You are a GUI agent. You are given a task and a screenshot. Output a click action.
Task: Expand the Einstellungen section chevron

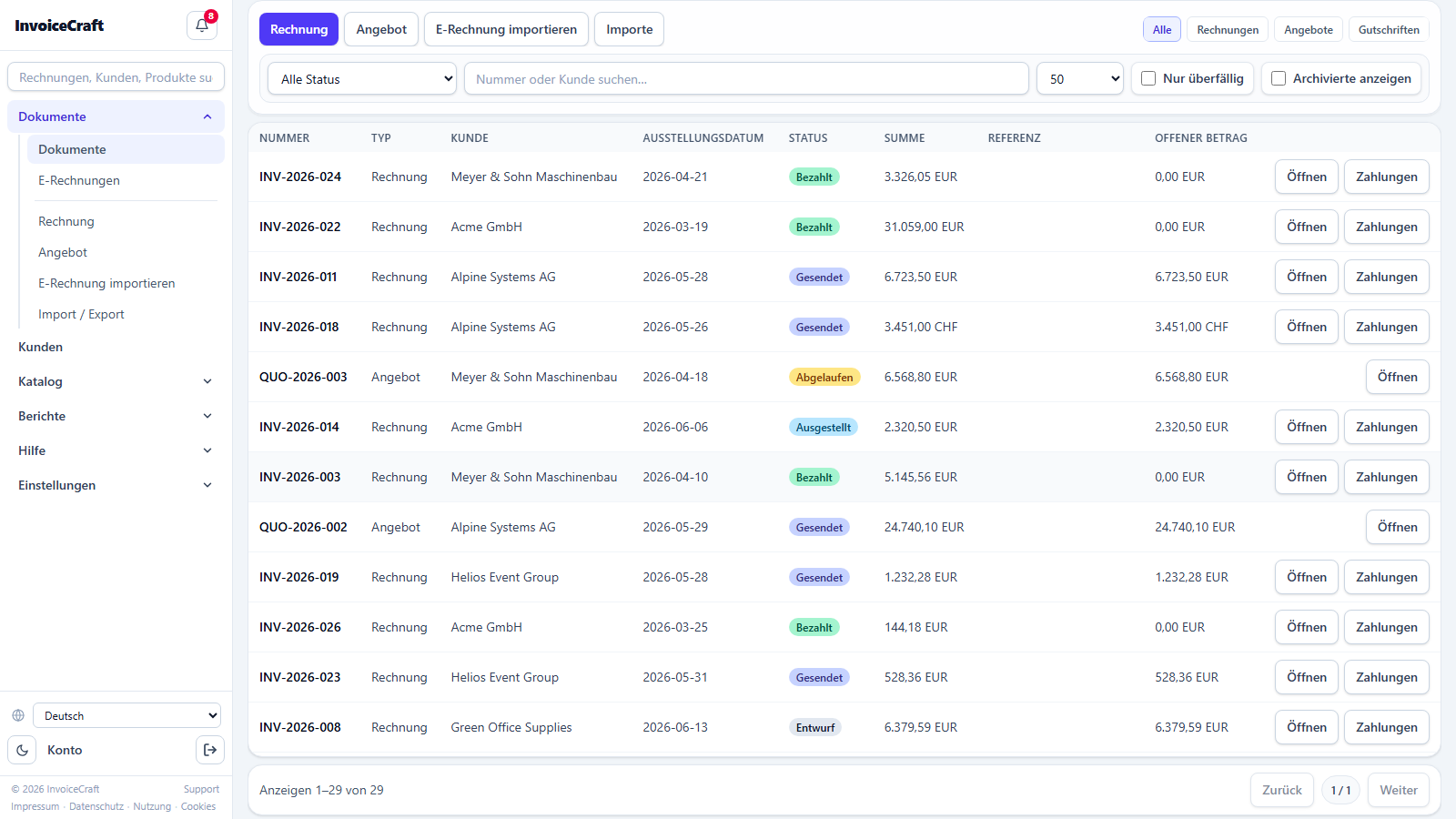207,485
